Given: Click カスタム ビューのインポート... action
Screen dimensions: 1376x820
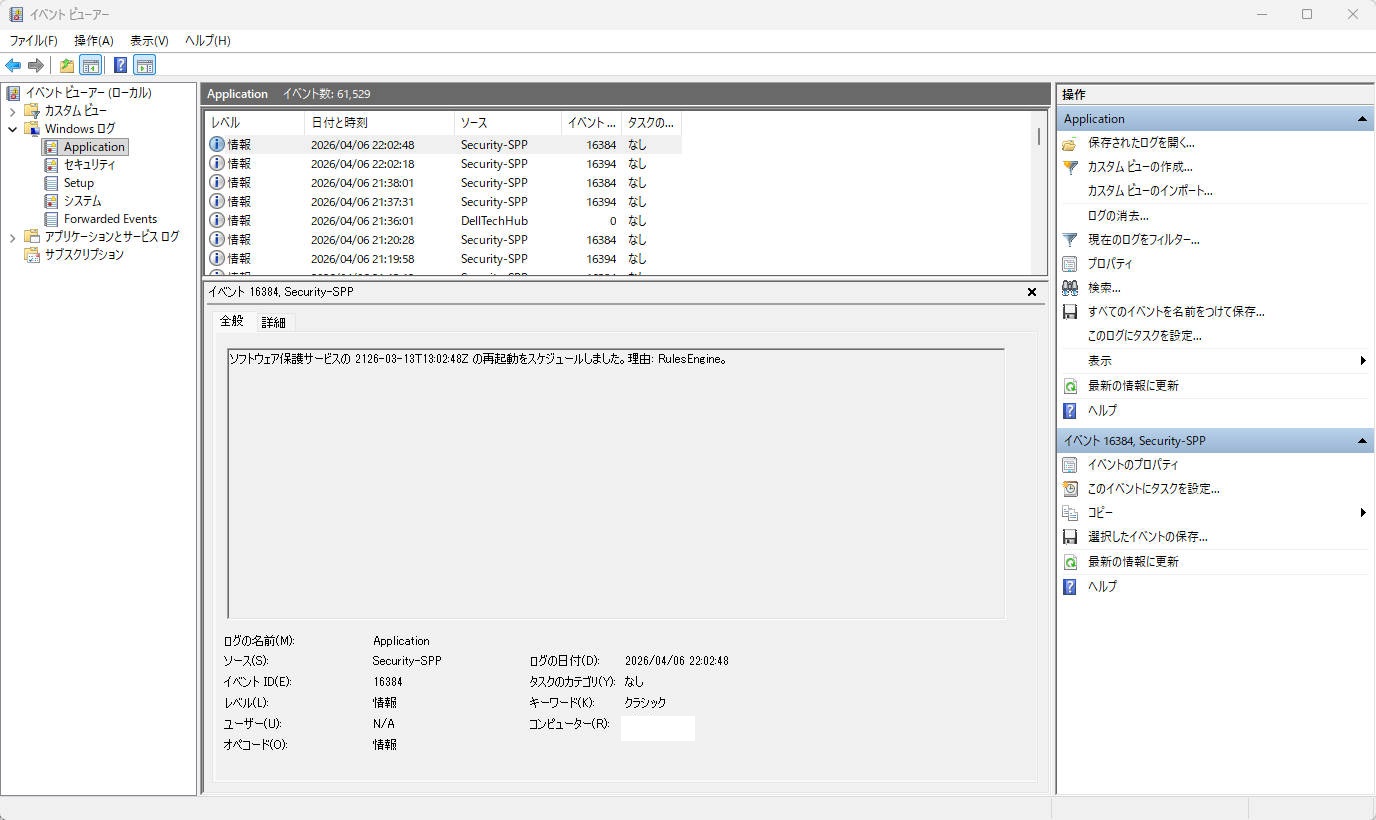Looking at the screenshot, I should pyautogui.click(x=1150, y=191).
